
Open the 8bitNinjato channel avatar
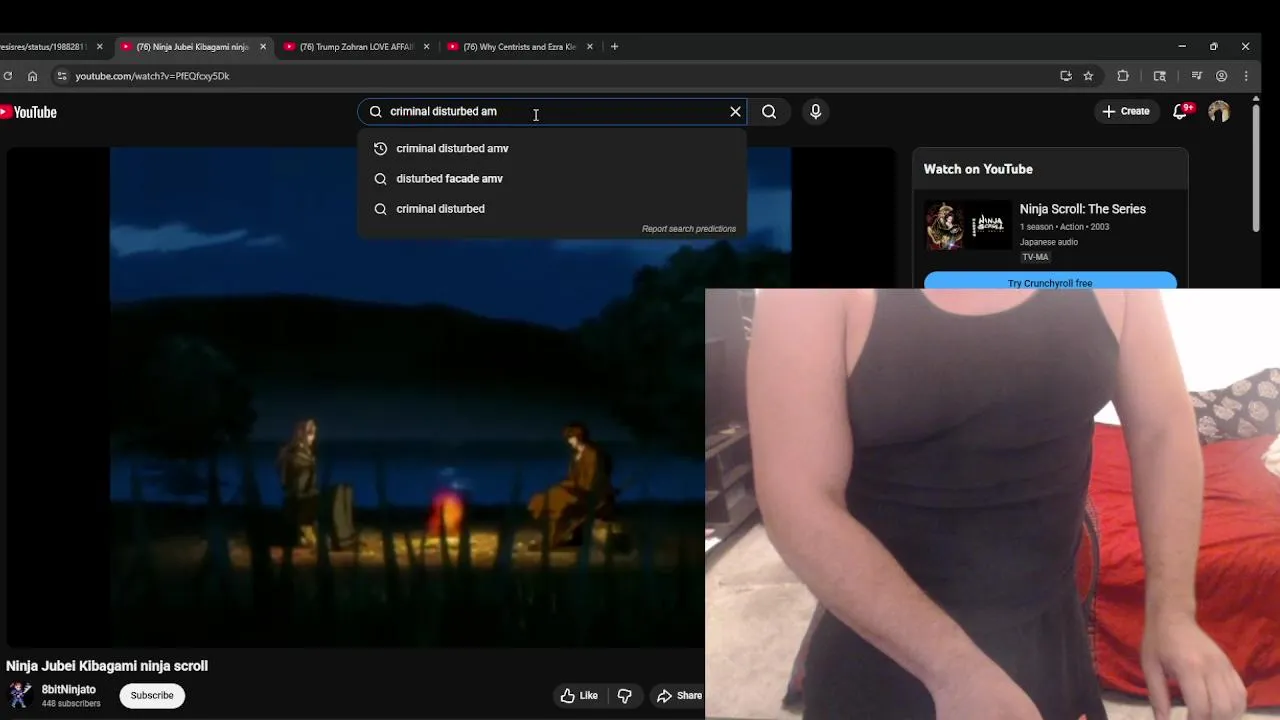[x=19, y=695]
